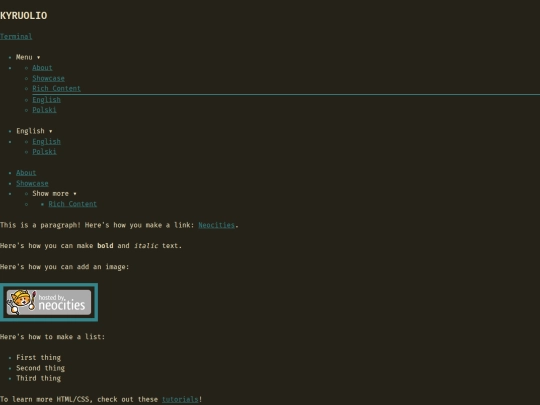The width and height of the screenshot is (540, 405).
Task: Choose Polski in the language dropdown list
Action: (x=44, y=152)
